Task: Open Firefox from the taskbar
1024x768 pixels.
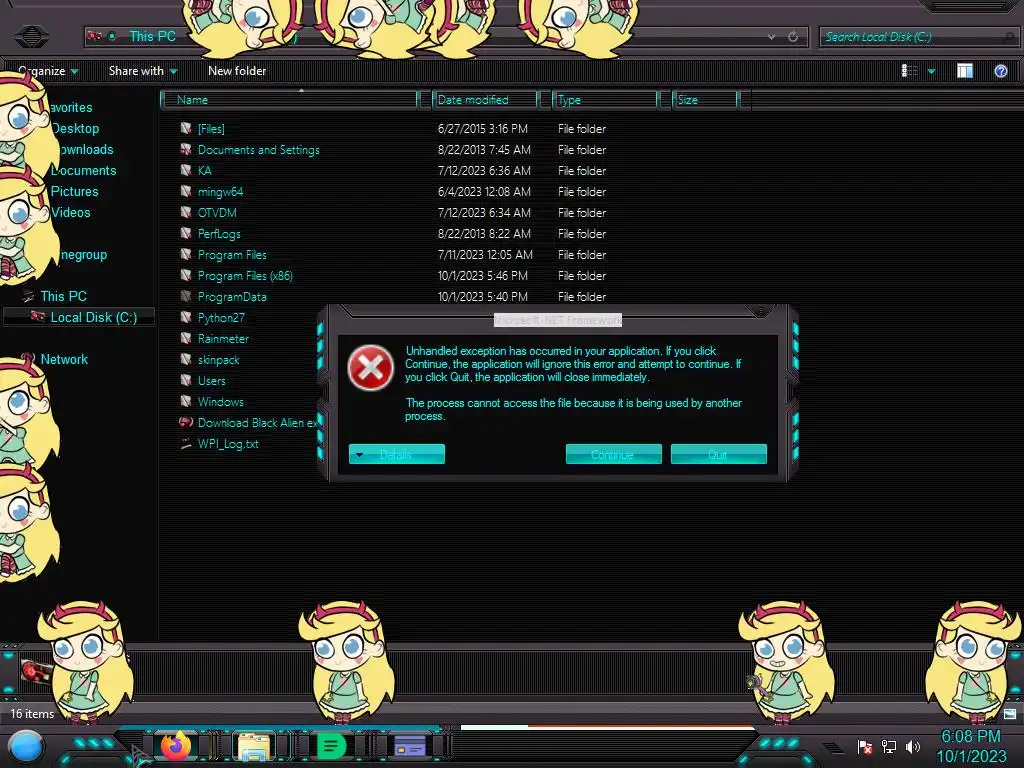Action: pyautogui.click(x=175, y=746)
